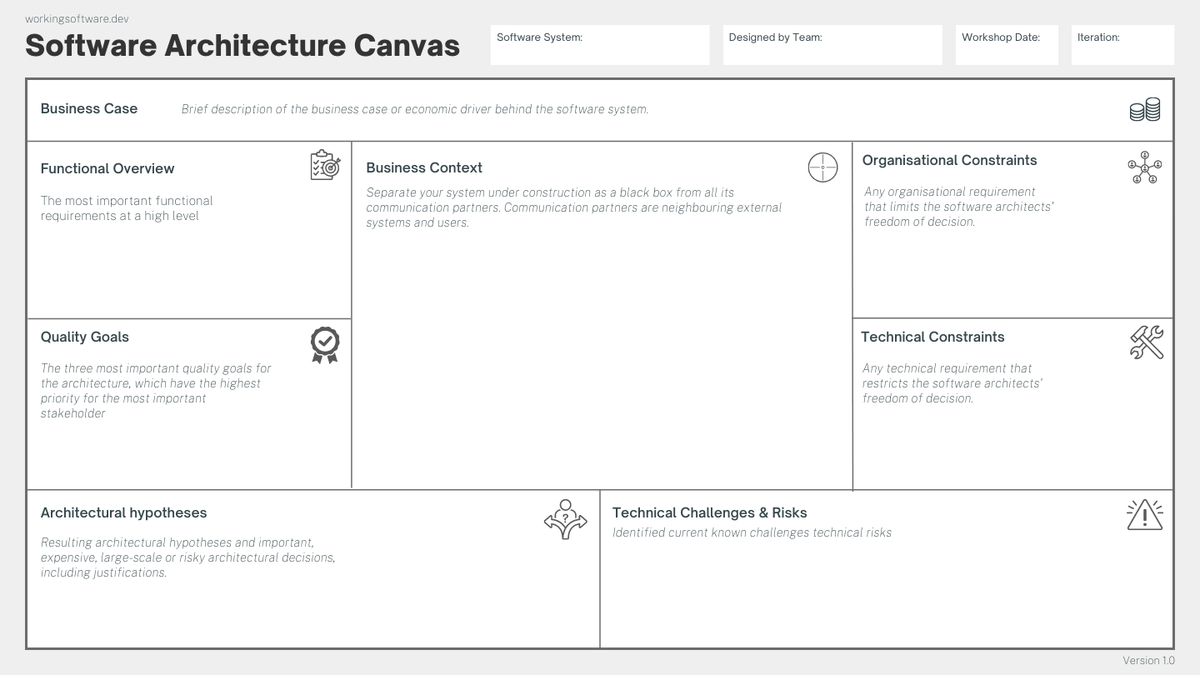
Task: Click 'Any technical requirement that restricts' text
Action: [x=953, y=383]
